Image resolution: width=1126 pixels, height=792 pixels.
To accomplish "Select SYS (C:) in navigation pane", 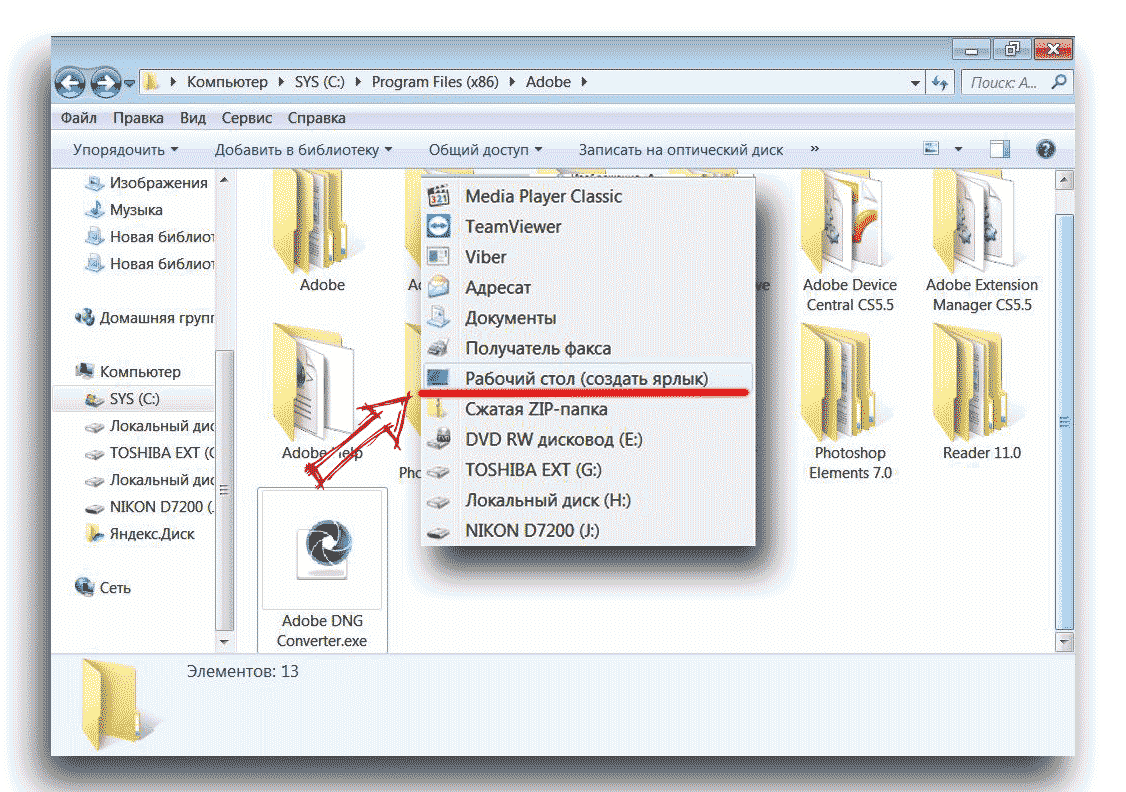I will click(x=134, y=399).
